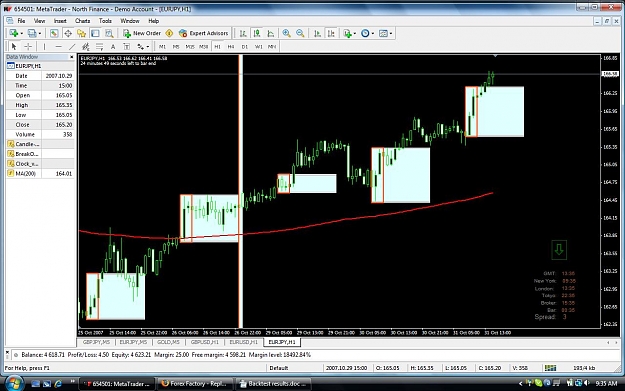
Task: Select the Text (A) tool
Action: (113, 47)
